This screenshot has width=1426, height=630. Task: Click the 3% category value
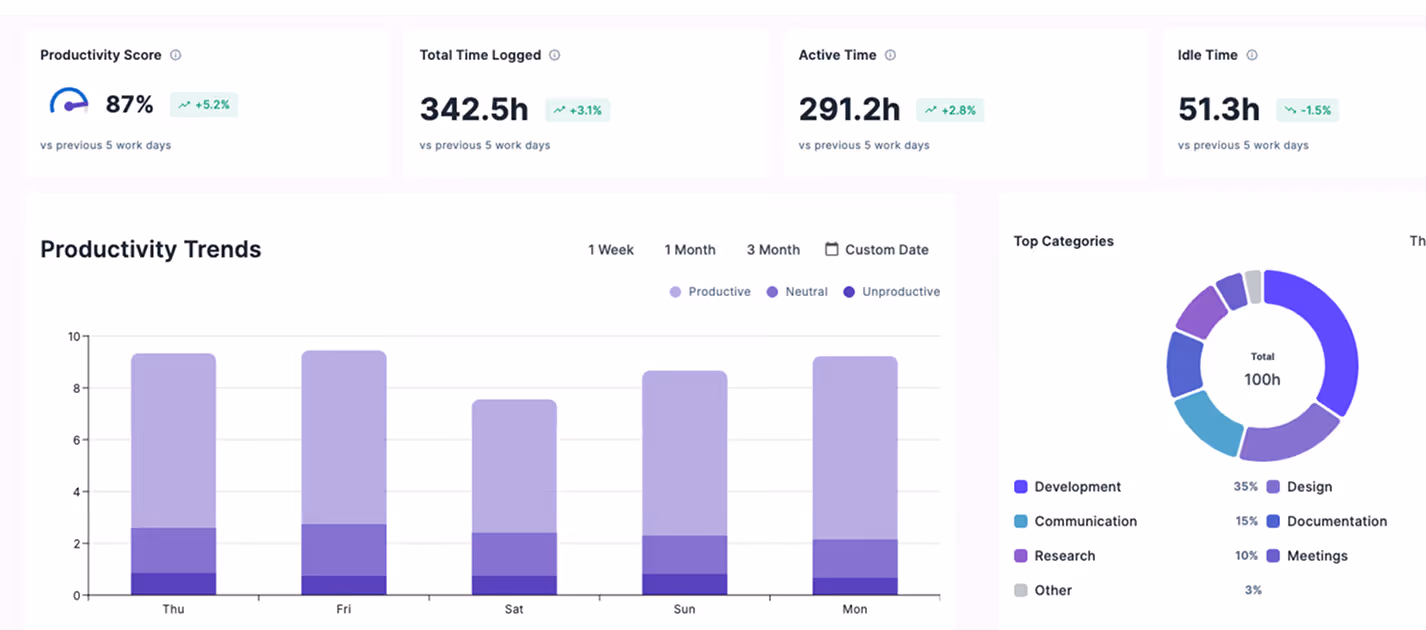coord(1253,590)
